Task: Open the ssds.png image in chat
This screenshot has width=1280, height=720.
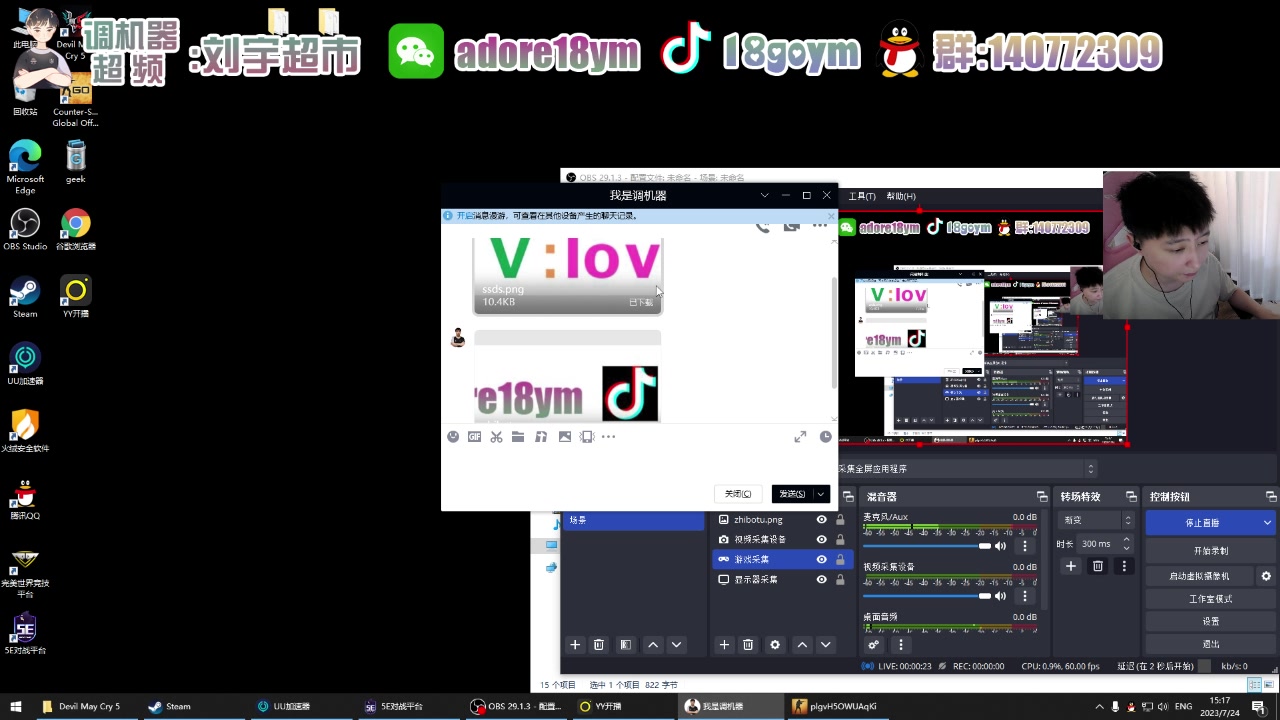Action: (567, 274)
